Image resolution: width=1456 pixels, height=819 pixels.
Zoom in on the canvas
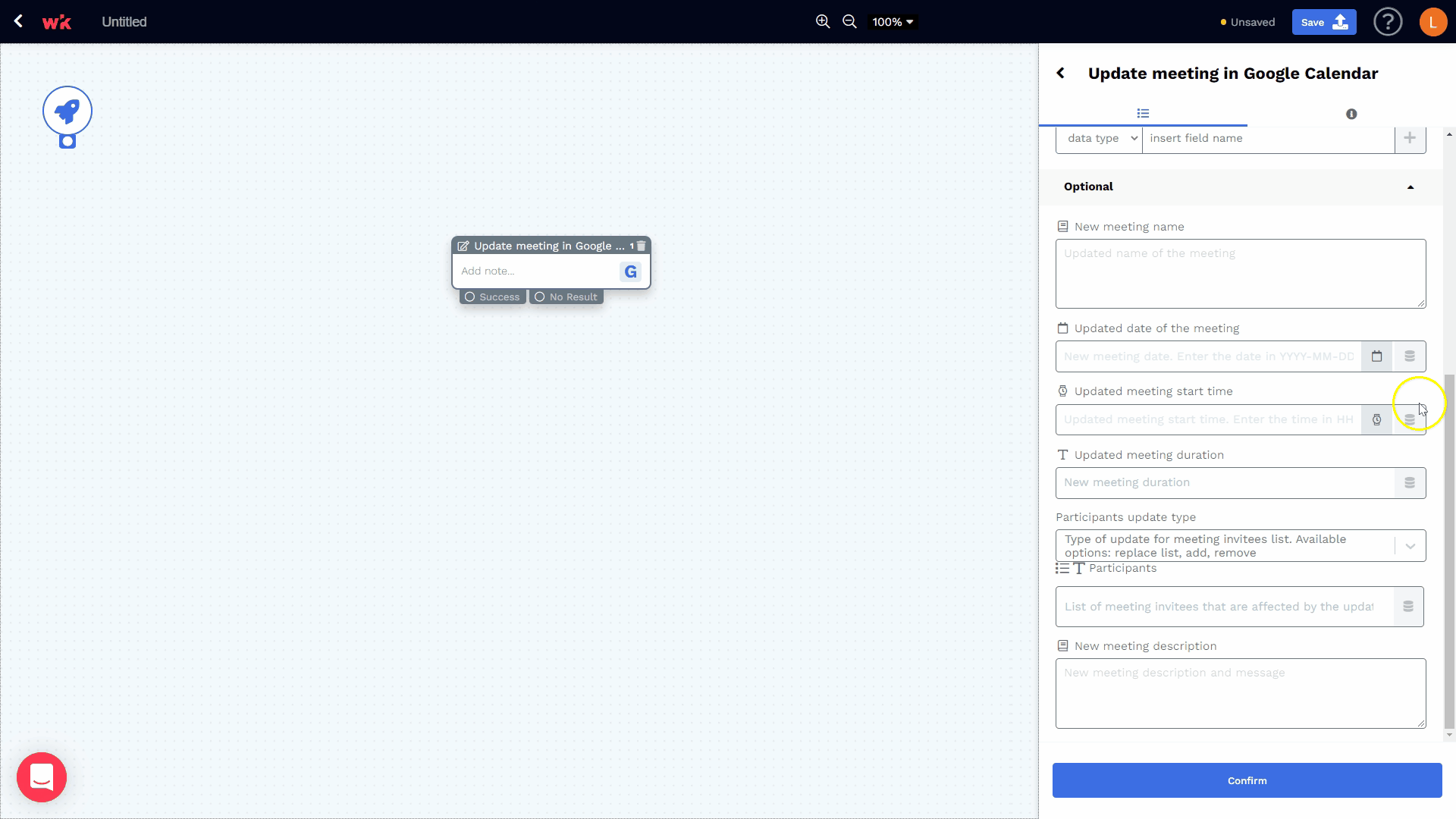823,22
